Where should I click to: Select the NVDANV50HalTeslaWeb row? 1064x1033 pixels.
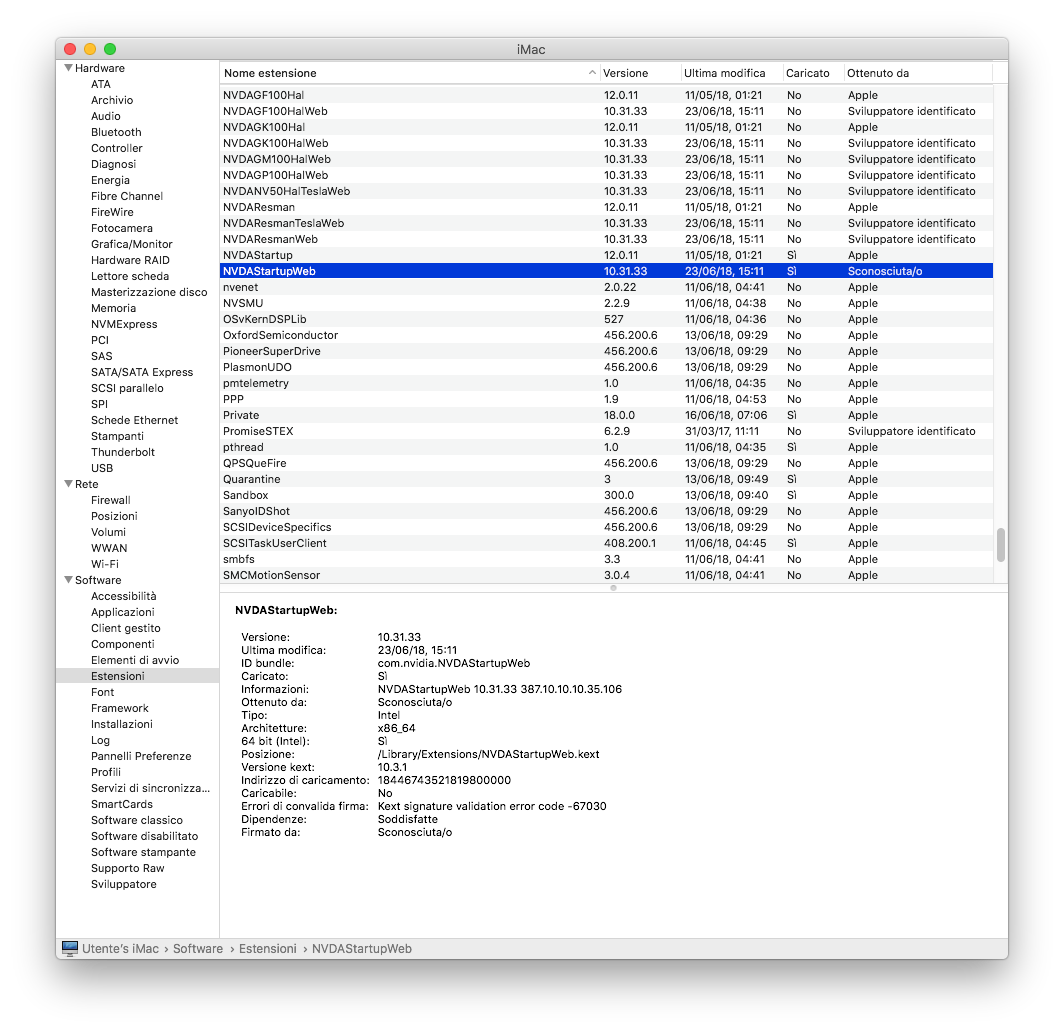tap(607, 191)
